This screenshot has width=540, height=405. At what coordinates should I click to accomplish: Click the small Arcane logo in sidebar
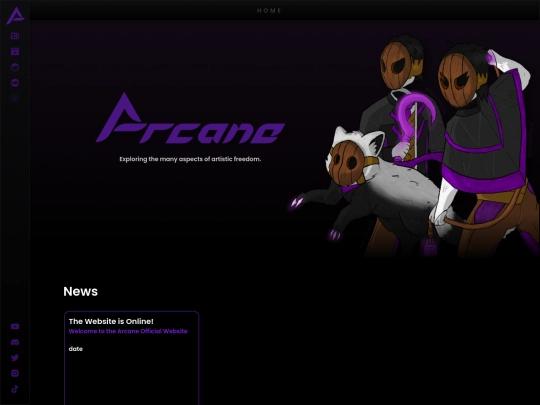(15, 15)
